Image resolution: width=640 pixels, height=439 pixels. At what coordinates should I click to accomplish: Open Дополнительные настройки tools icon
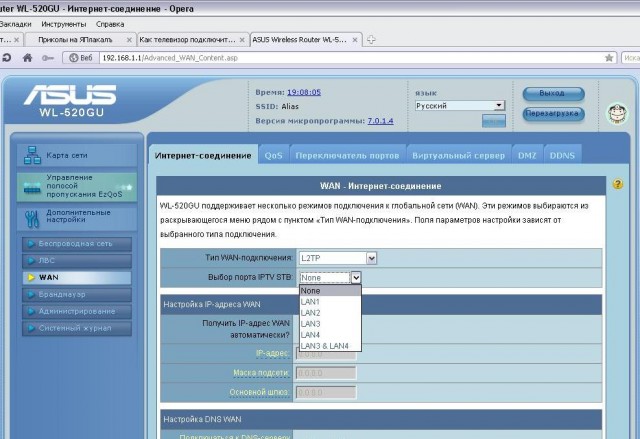click(31, 219)
